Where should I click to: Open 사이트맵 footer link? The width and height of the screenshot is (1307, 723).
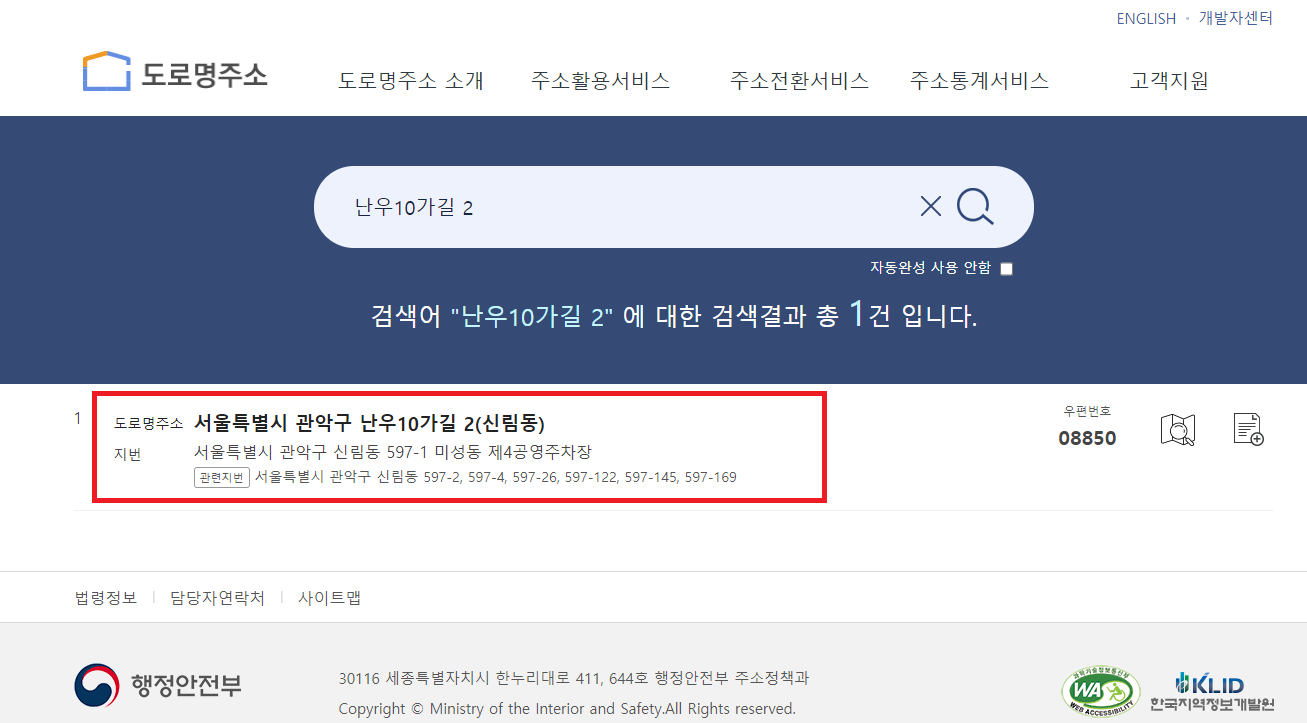tap(329, 598)
